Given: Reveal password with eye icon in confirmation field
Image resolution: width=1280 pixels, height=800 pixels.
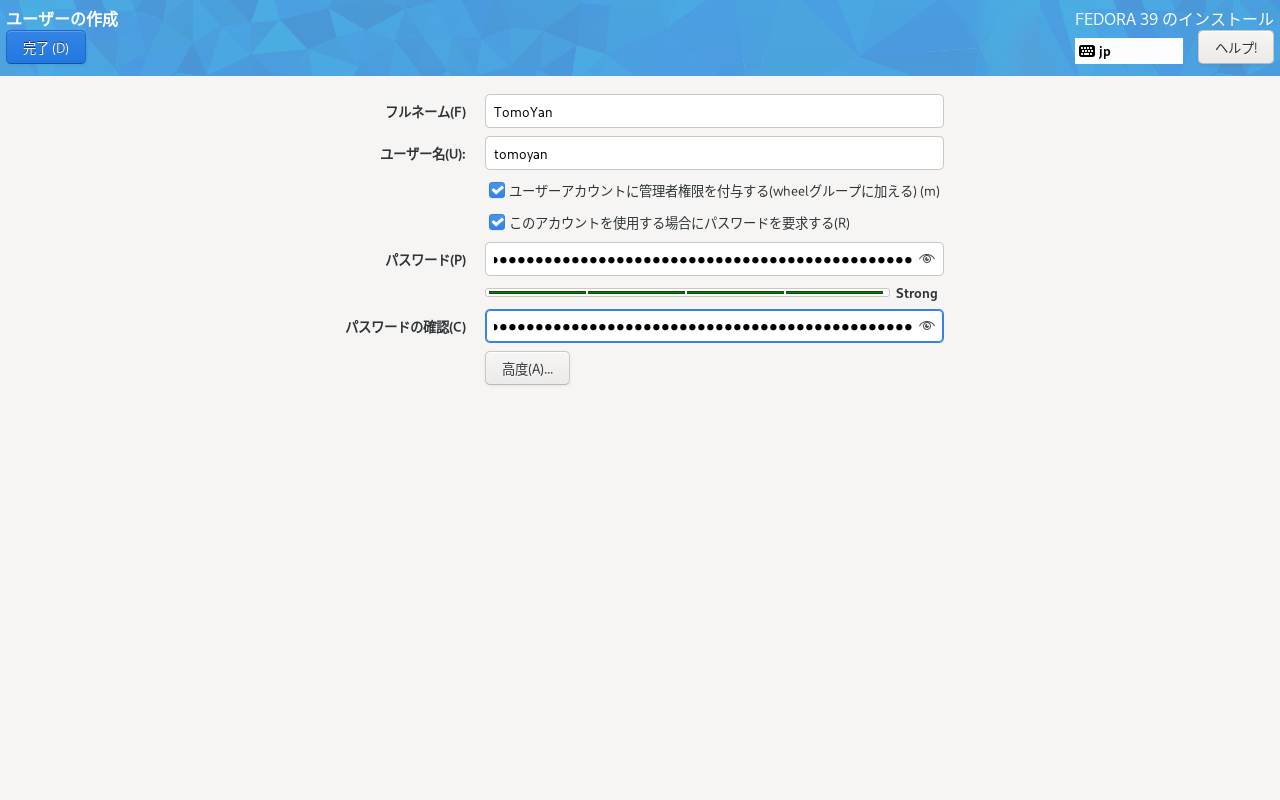Looking at the screenshot, I should click(927, 326).
